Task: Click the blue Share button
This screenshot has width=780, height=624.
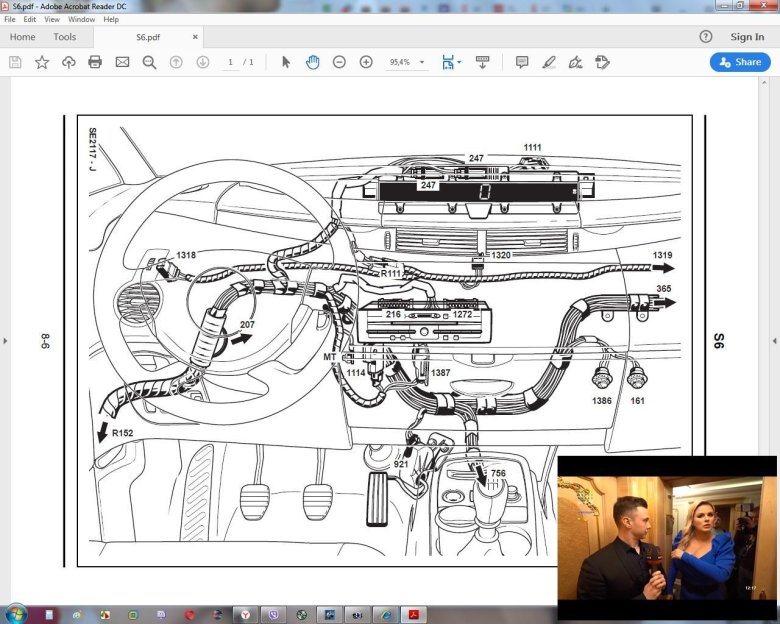Action: (x=740, y=62)
